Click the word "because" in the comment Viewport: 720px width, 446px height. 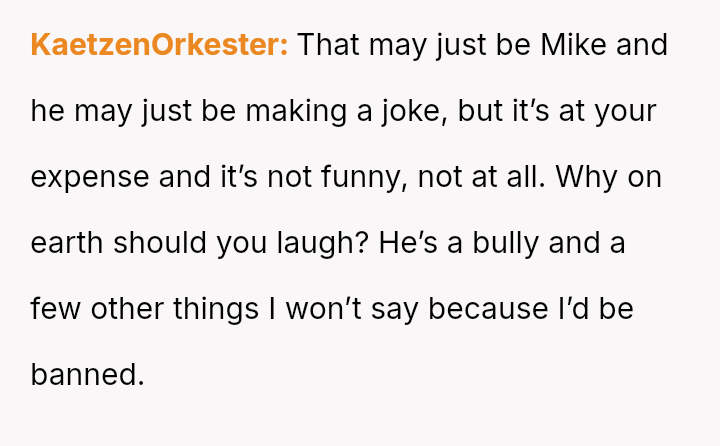[487, 309]
